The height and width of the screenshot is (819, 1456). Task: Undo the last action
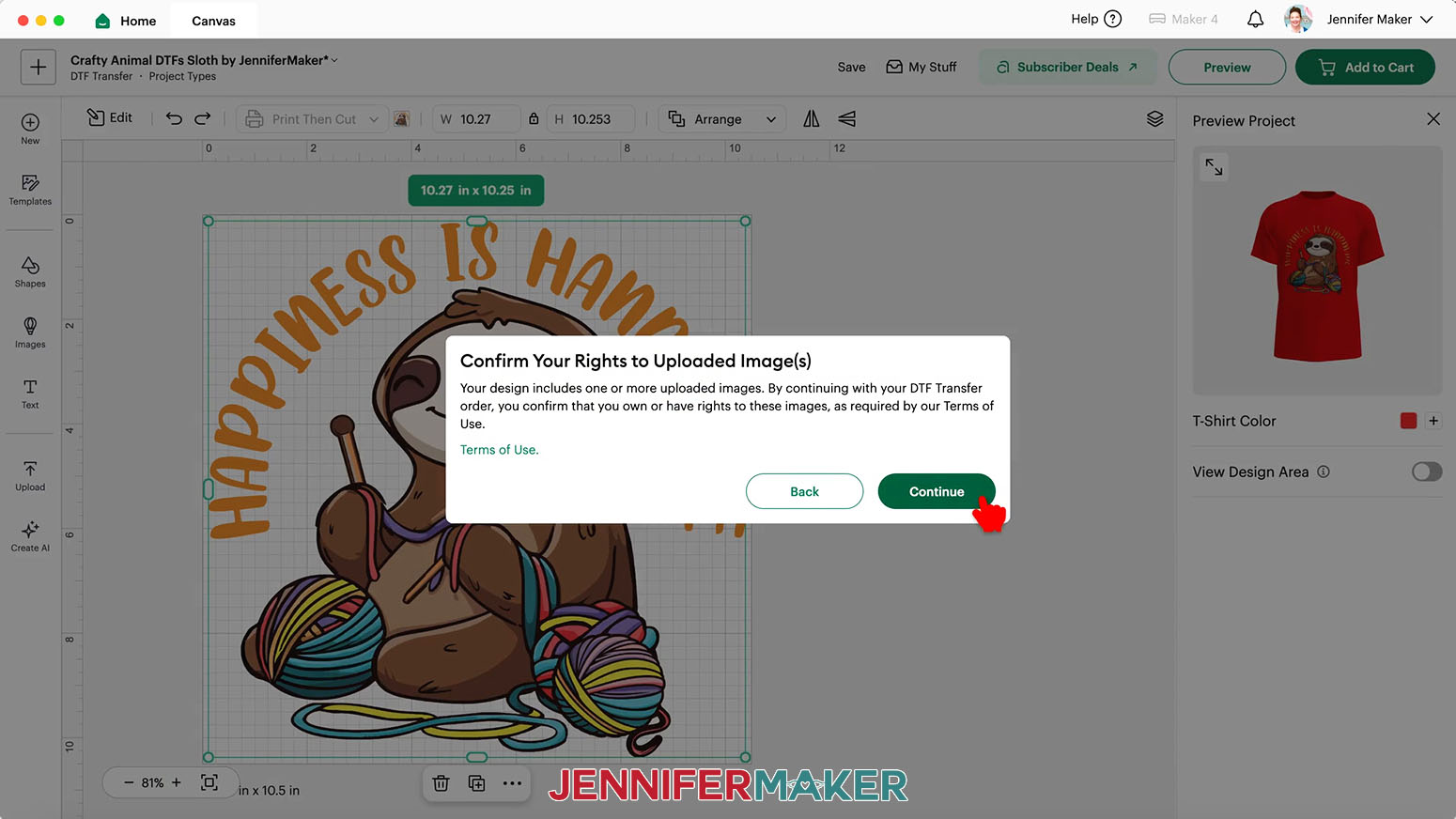[x=174, y=118]
